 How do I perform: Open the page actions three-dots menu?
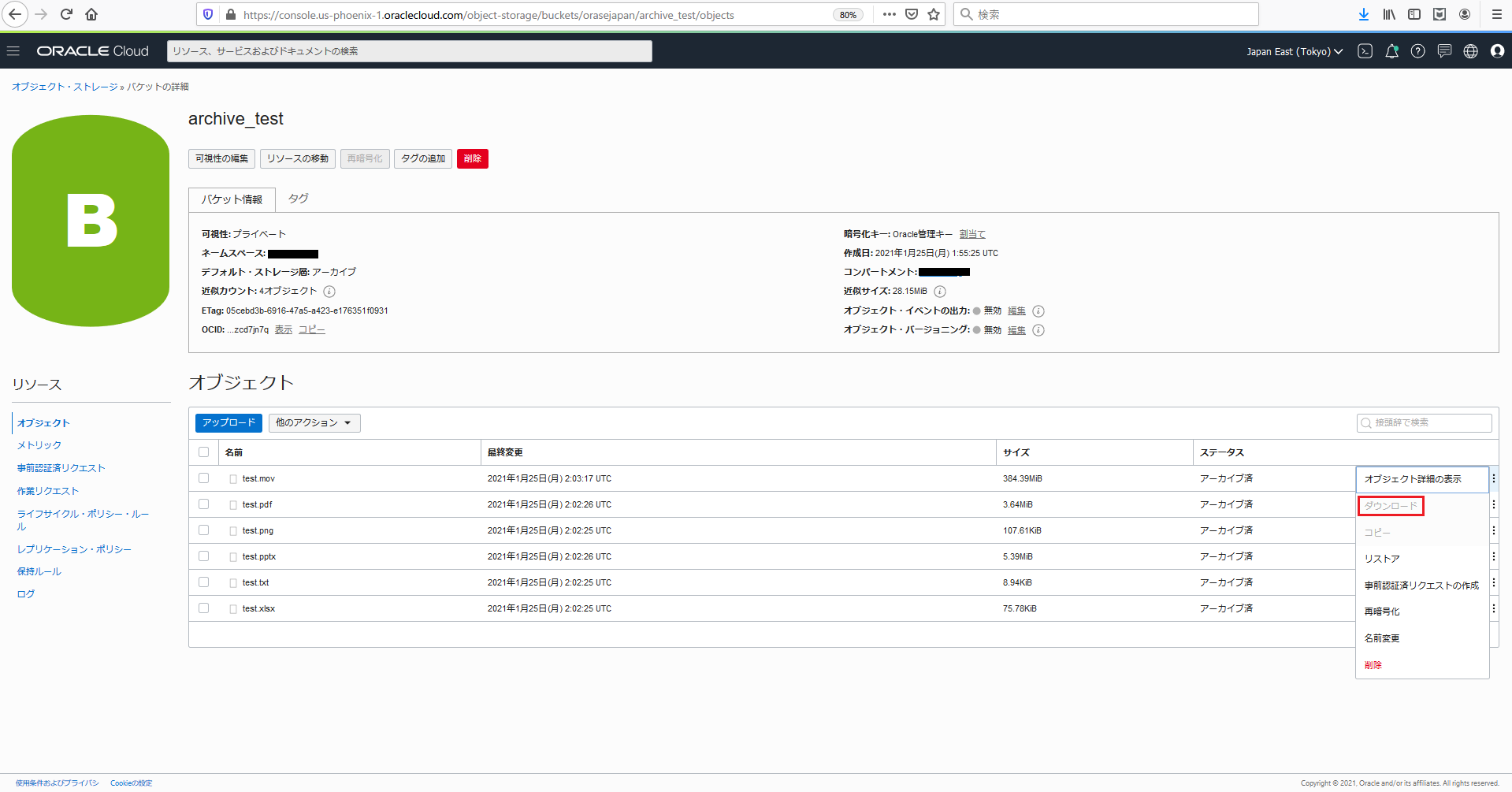pos(890,14)
